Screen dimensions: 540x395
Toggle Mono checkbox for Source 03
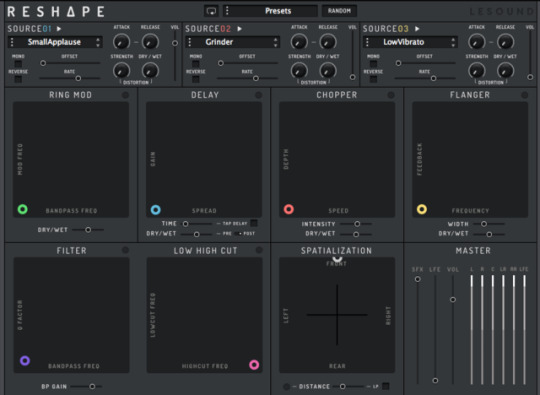(x=373, y=64)
